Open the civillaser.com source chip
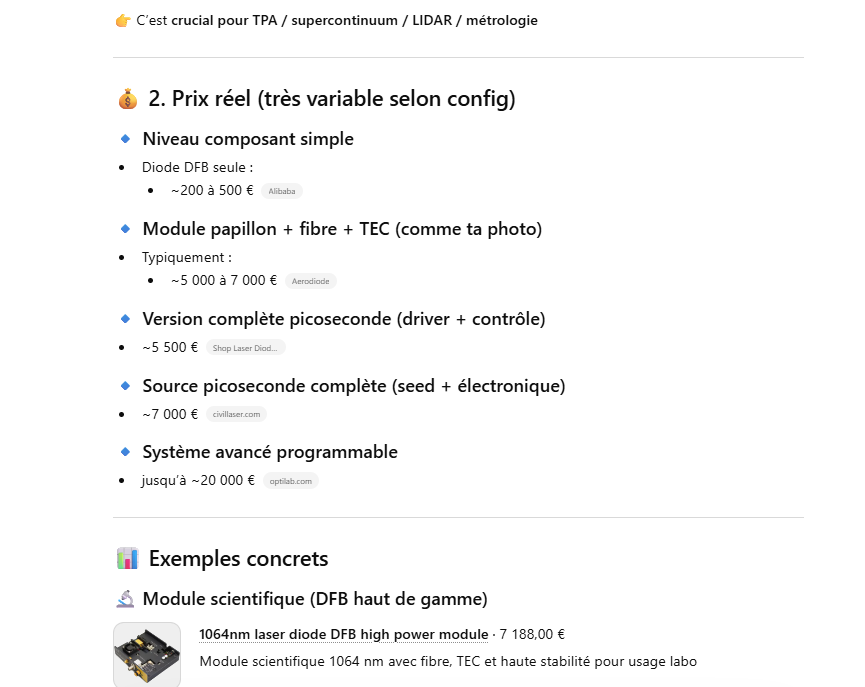865x687 pixels. click(236, 414)
